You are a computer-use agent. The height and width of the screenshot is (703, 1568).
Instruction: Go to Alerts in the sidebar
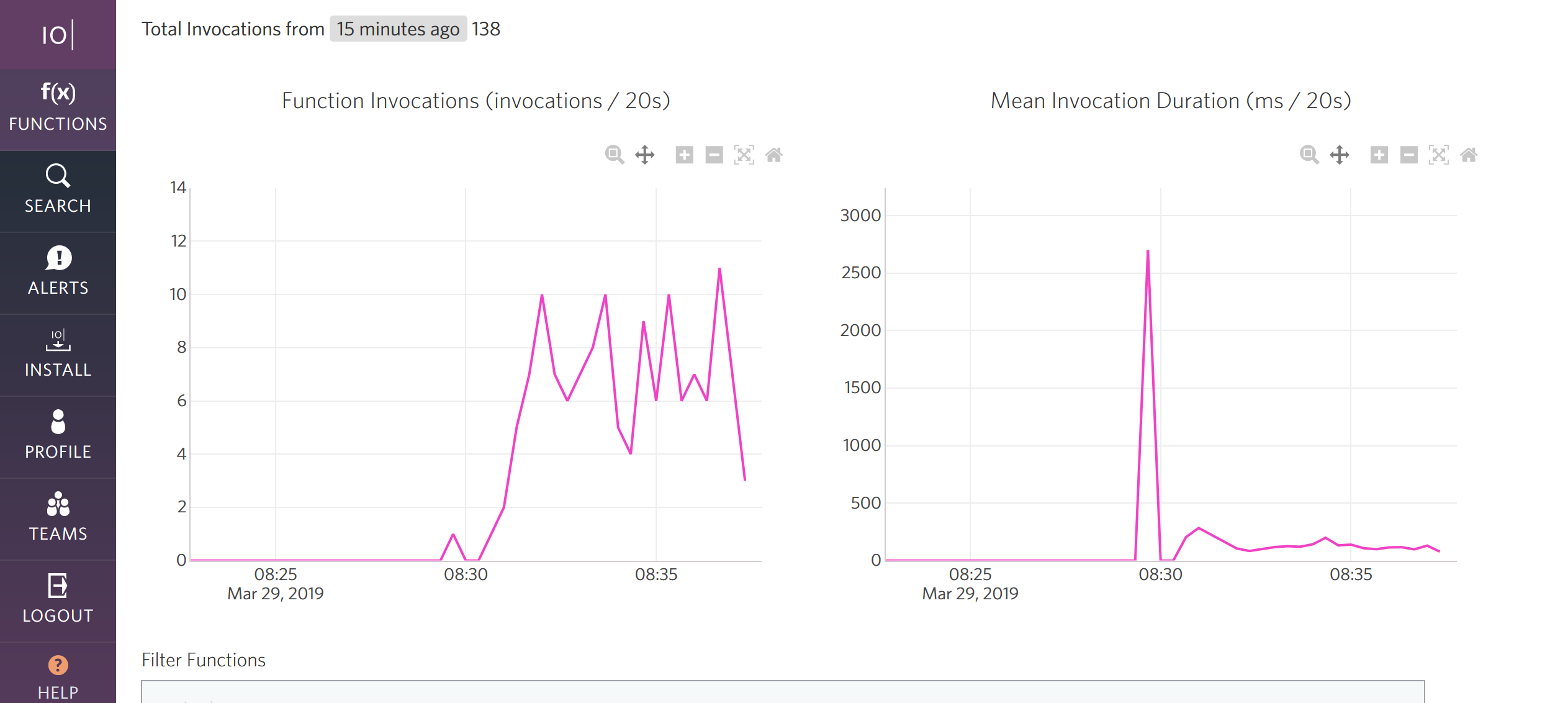click(x=58, y=273)
